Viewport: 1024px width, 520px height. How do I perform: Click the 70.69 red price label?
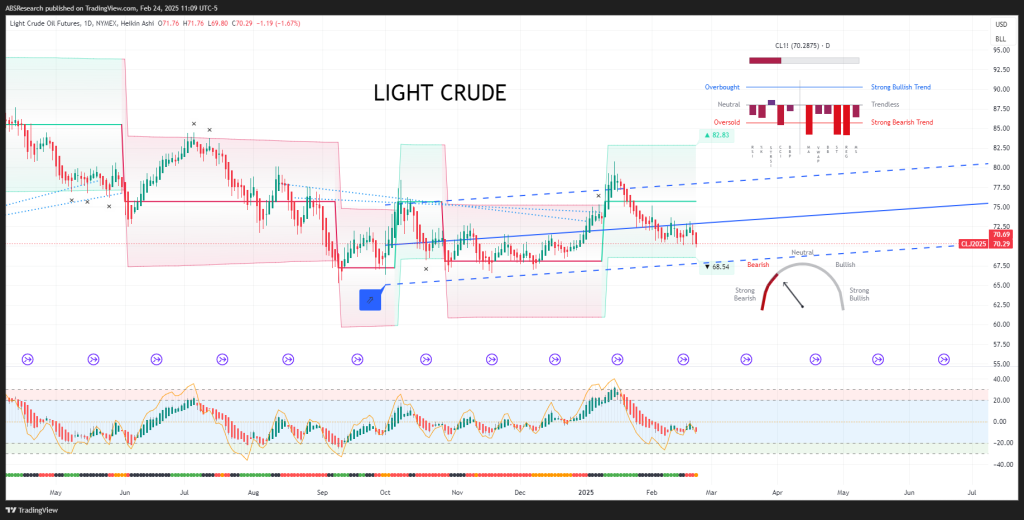[x=1001, y=235]
